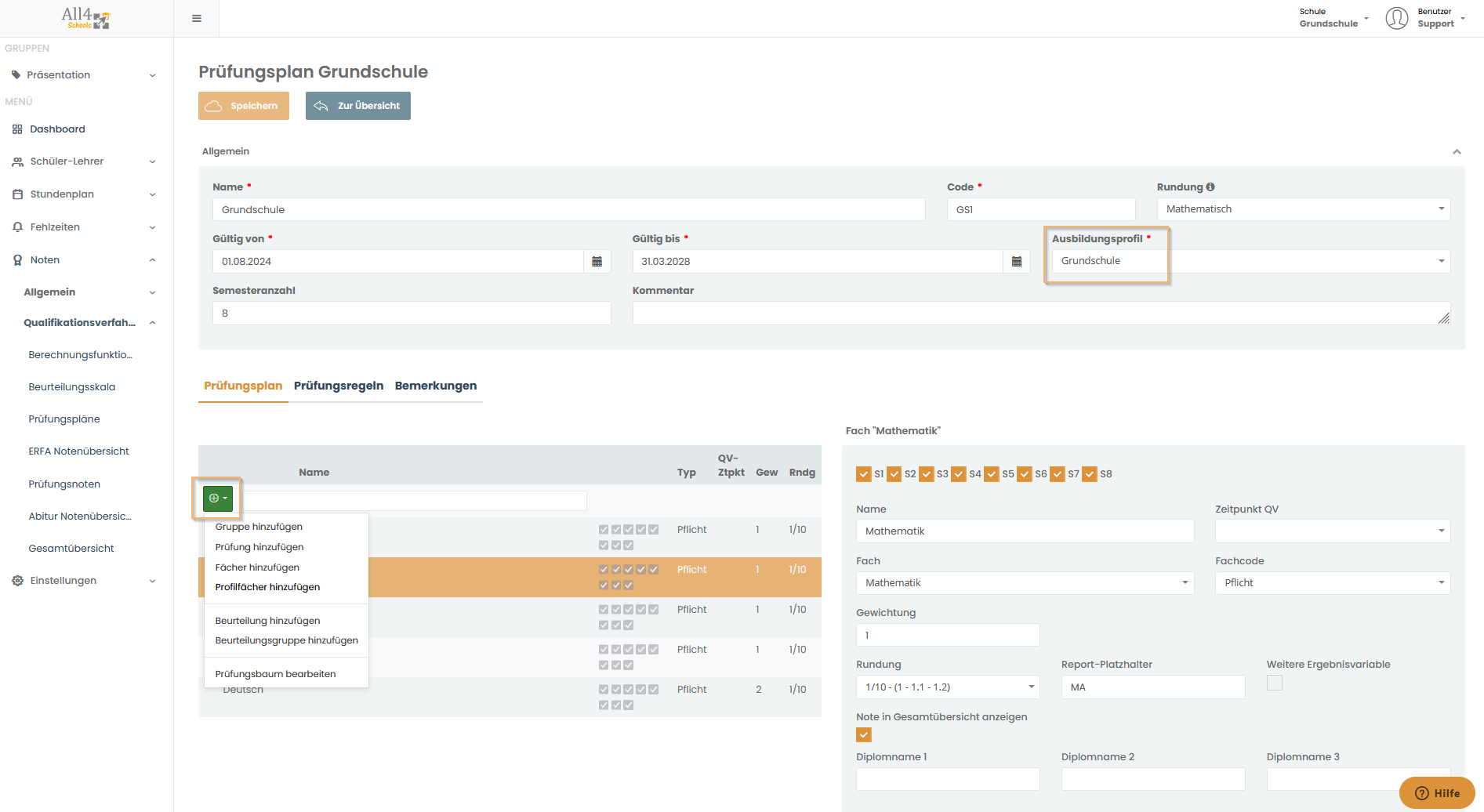Open the Rundung Mathematisch dropdown
This screenshot has height=812, width=1484.
[1304, 209]
